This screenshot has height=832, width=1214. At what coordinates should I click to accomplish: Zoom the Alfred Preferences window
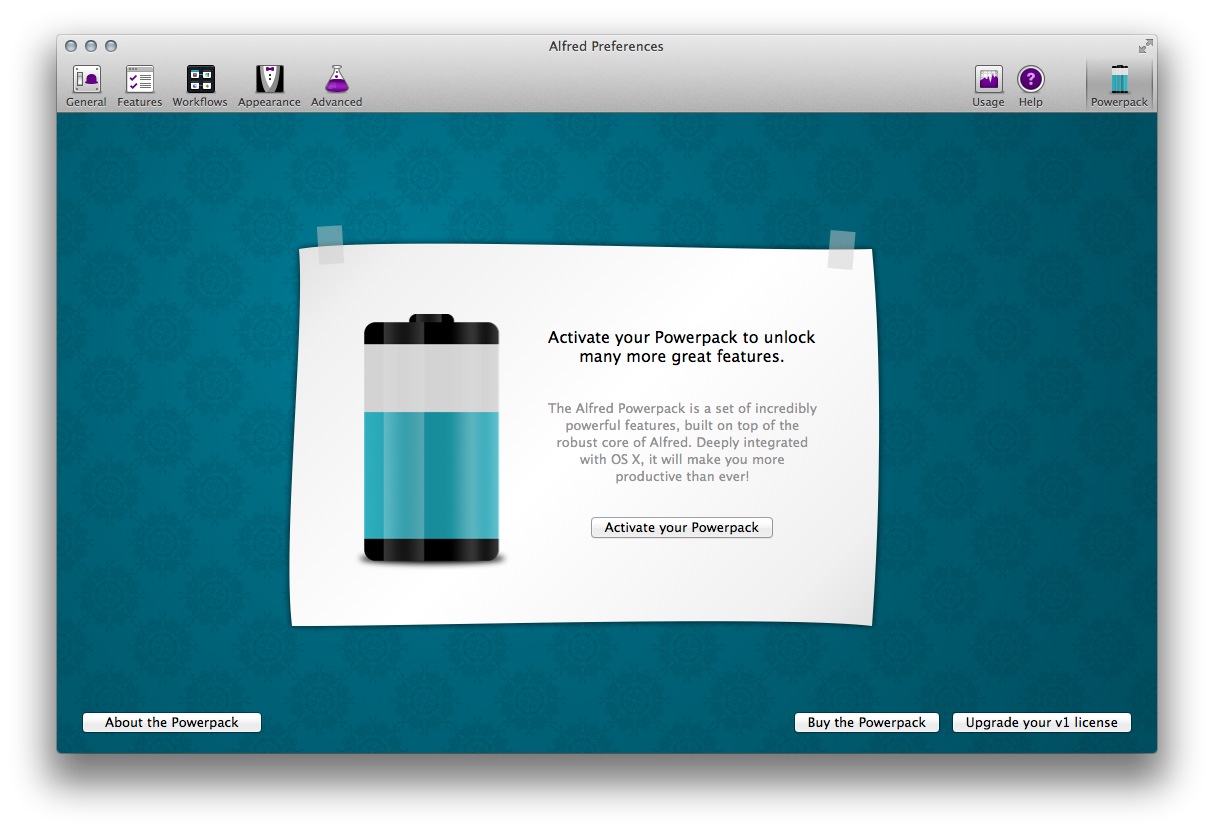111,46
